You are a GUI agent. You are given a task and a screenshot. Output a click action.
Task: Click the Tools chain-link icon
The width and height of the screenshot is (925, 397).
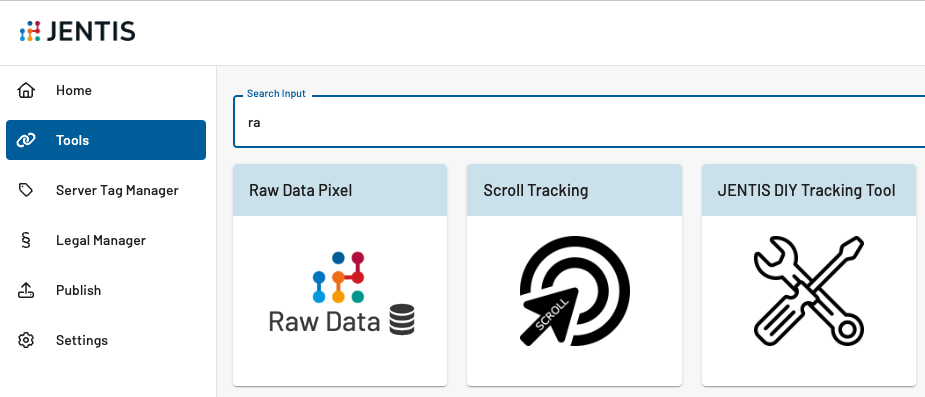26,140
